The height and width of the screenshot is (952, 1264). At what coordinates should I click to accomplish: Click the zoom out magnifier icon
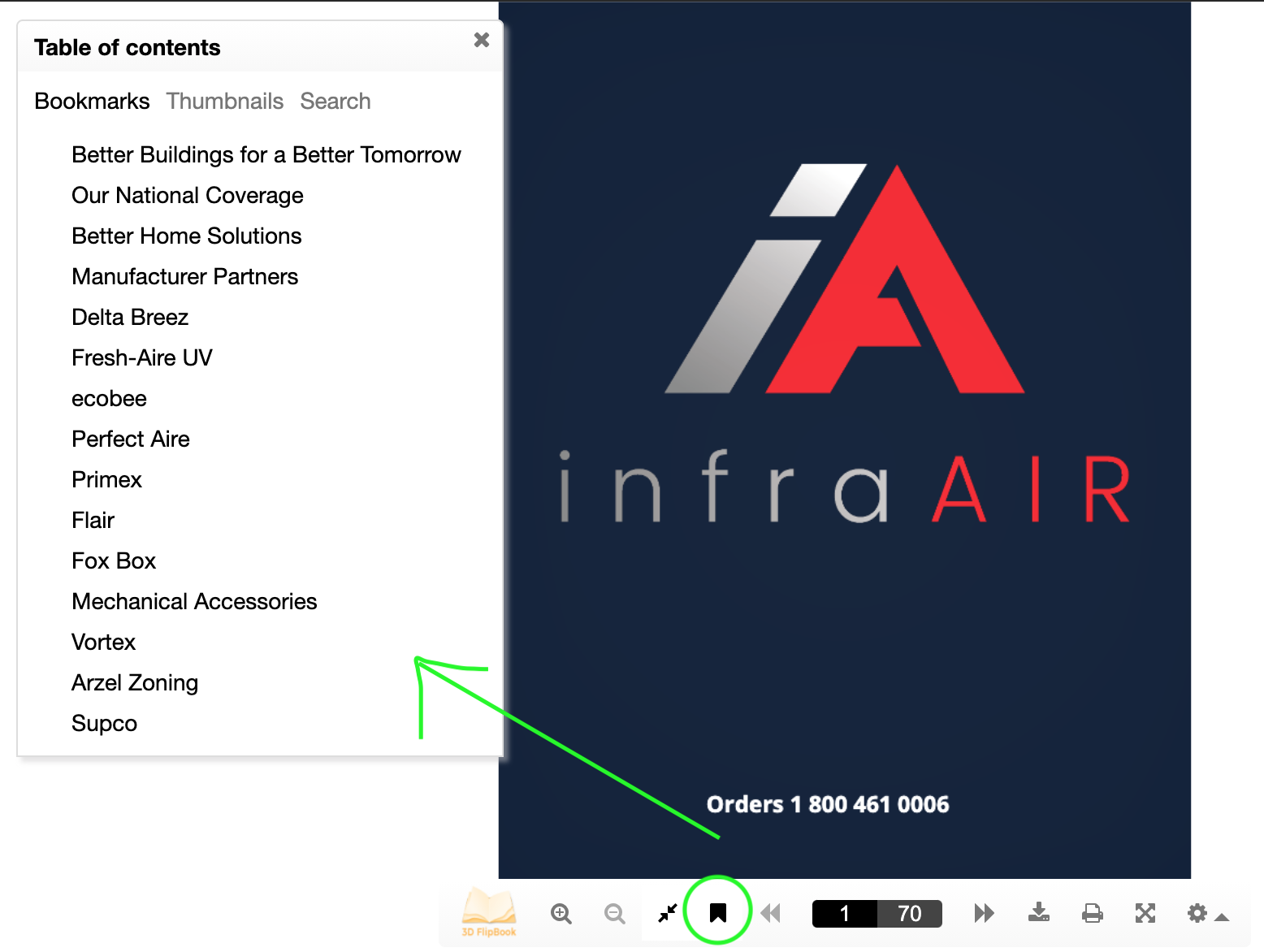tap(615, 914)
